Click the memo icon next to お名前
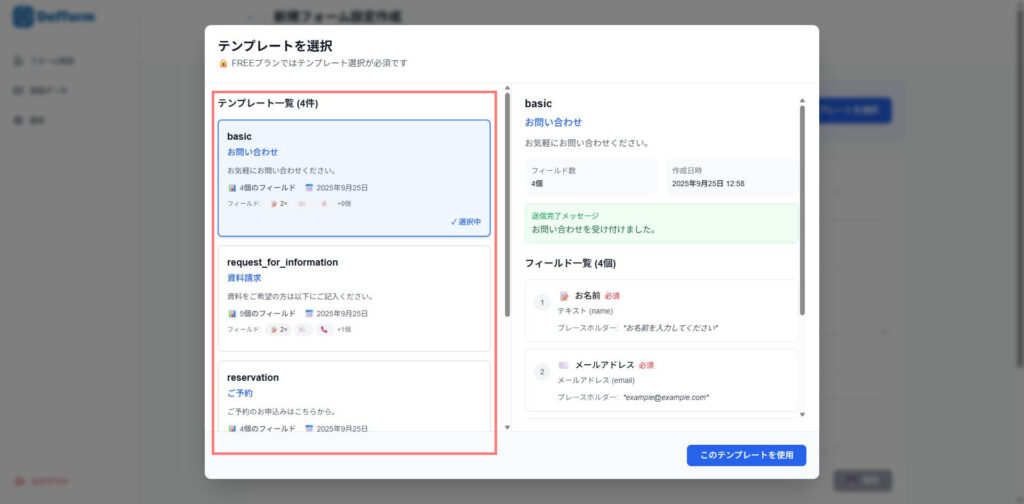The height and width of the screenshot is (504, 1024). click(x=564, y=296)
